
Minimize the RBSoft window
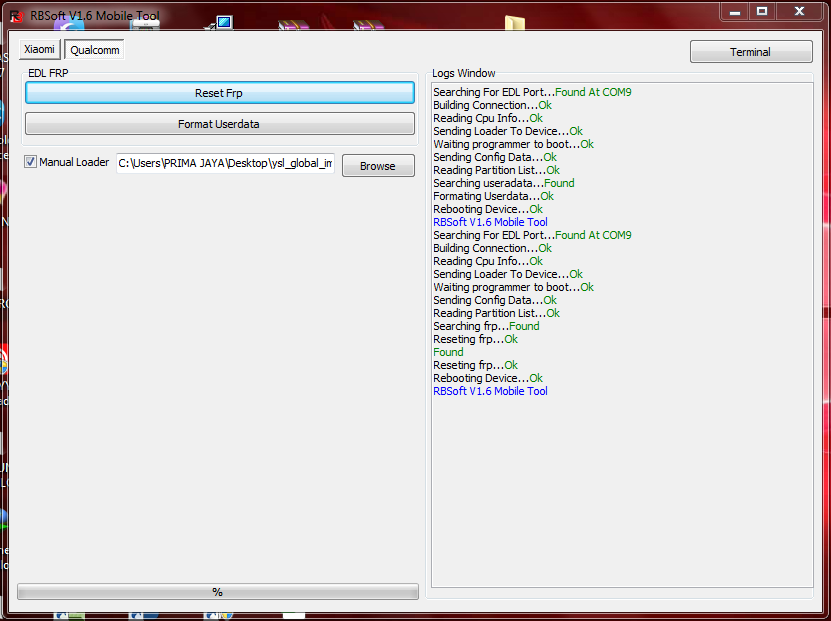735,11
